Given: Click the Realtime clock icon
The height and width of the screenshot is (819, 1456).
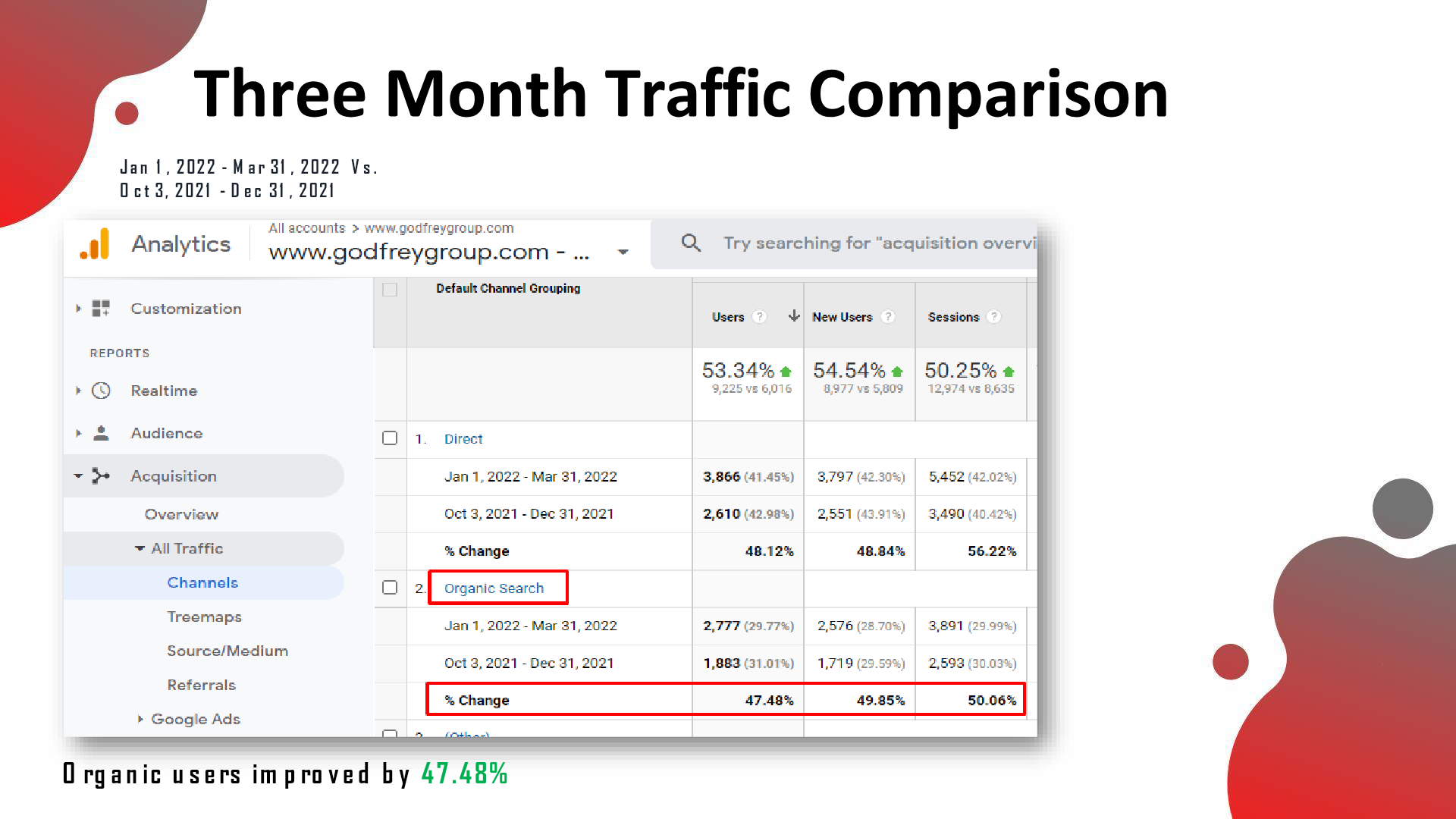Looking at the screenshot, I should click(x=101, y=391).
